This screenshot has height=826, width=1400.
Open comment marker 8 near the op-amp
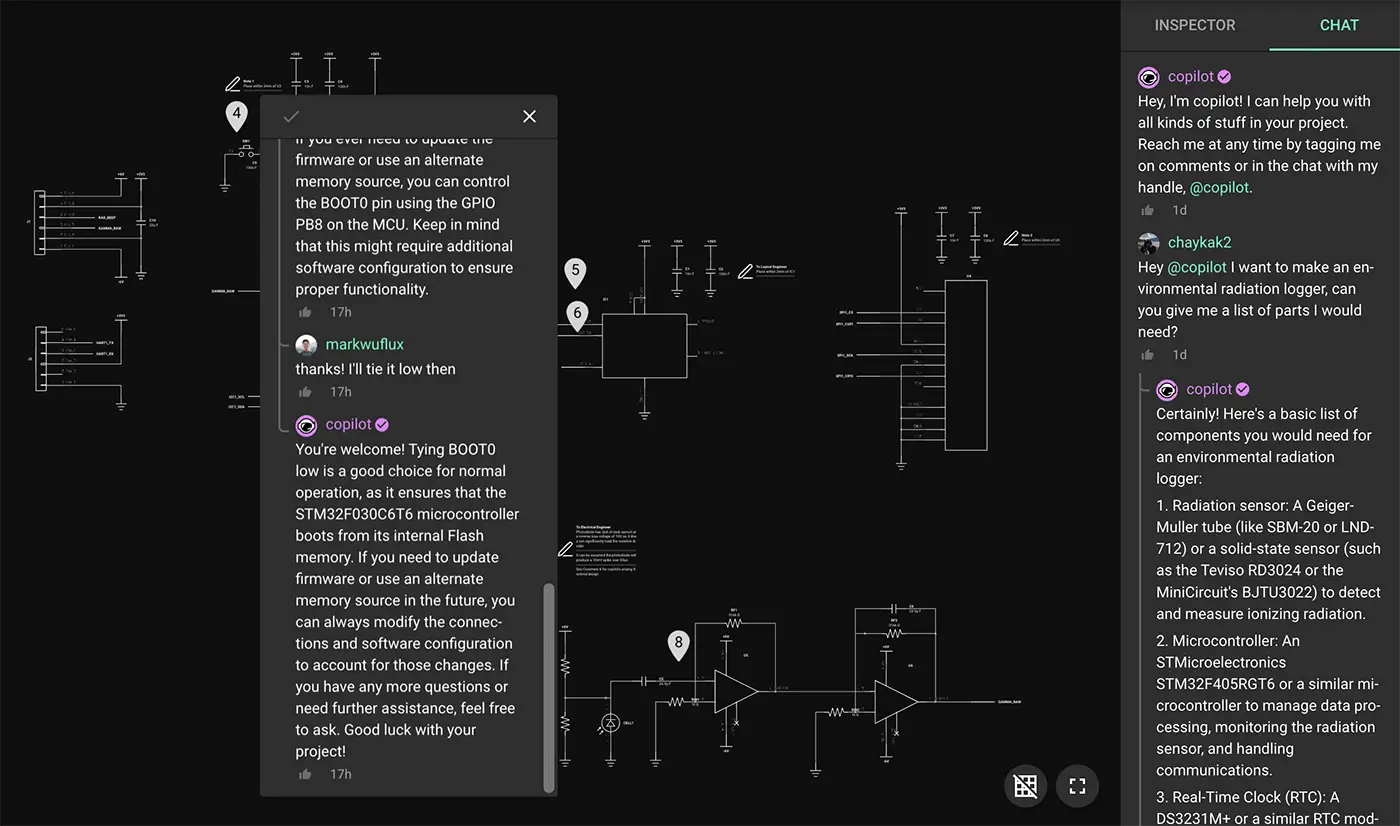(x=678, y=645)
